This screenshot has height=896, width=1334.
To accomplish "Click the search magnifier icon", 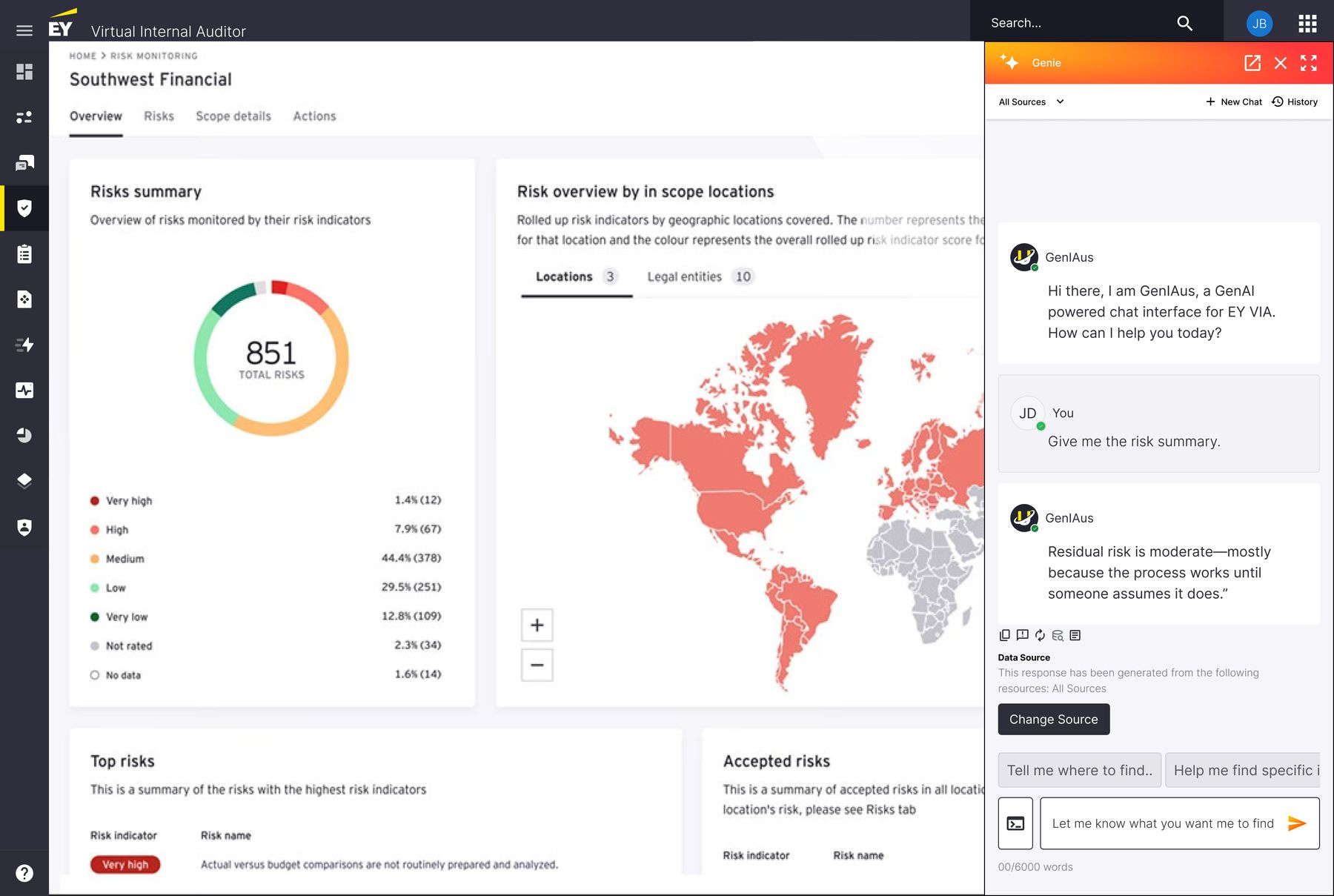I will 1184,23.
